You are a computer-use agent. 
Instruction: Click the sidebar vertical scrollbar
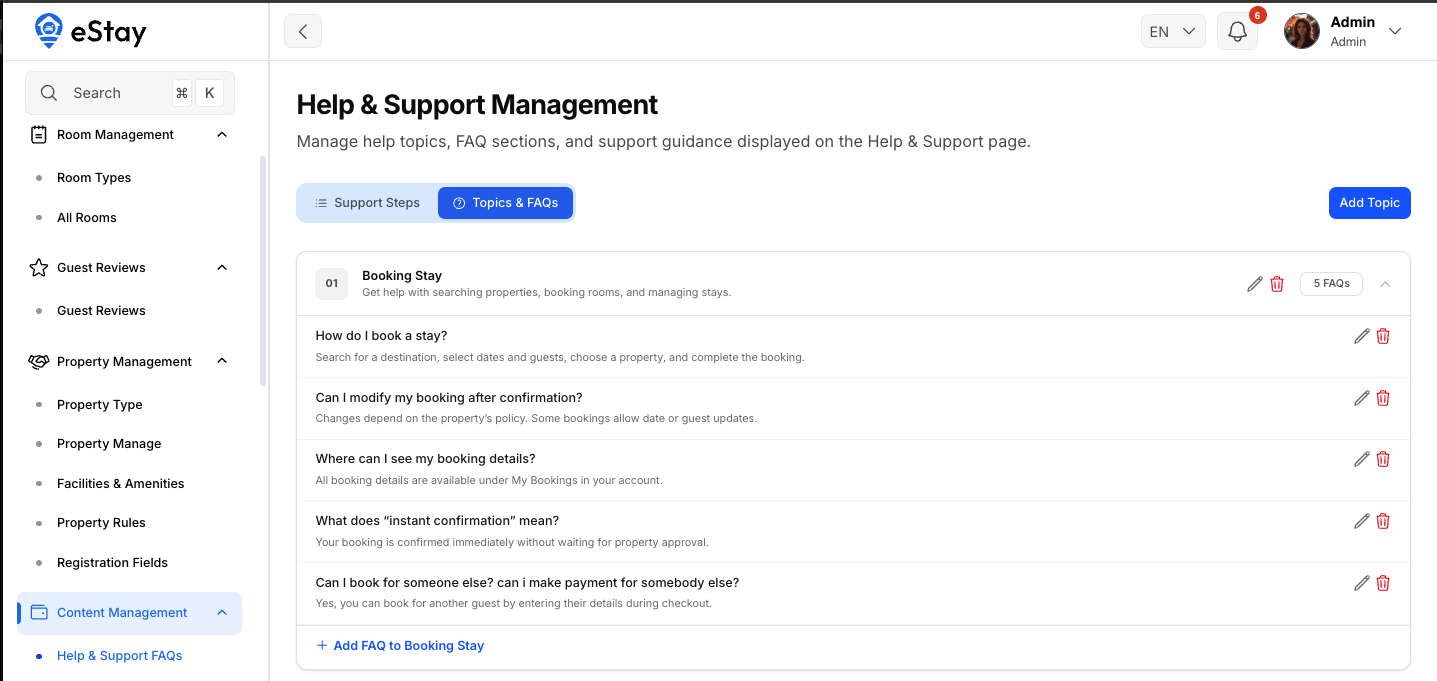[x=263, y=270]
